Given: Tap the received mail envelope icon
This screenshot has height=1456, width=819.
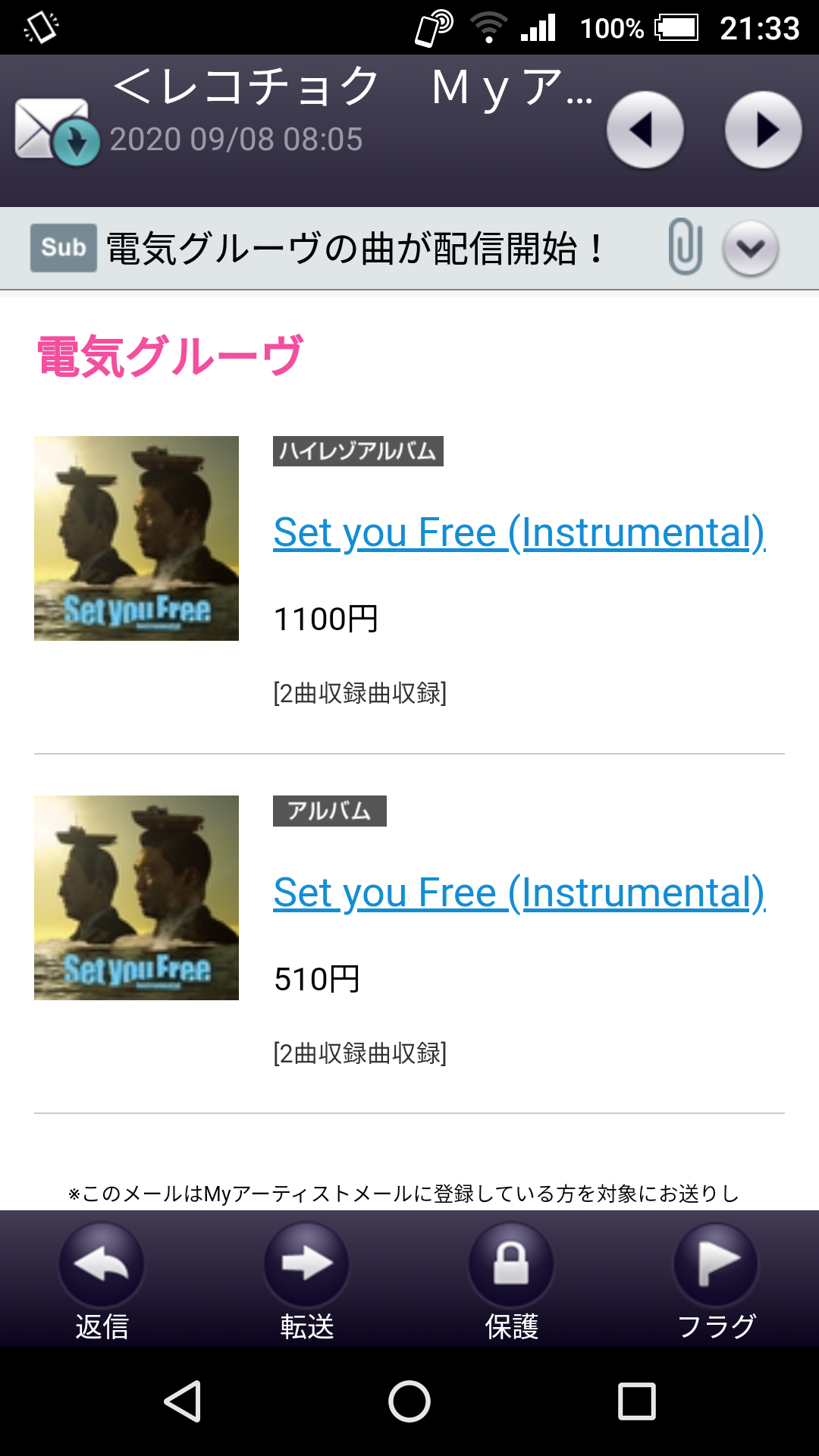Looking at the screenshot, I should 55,130.
